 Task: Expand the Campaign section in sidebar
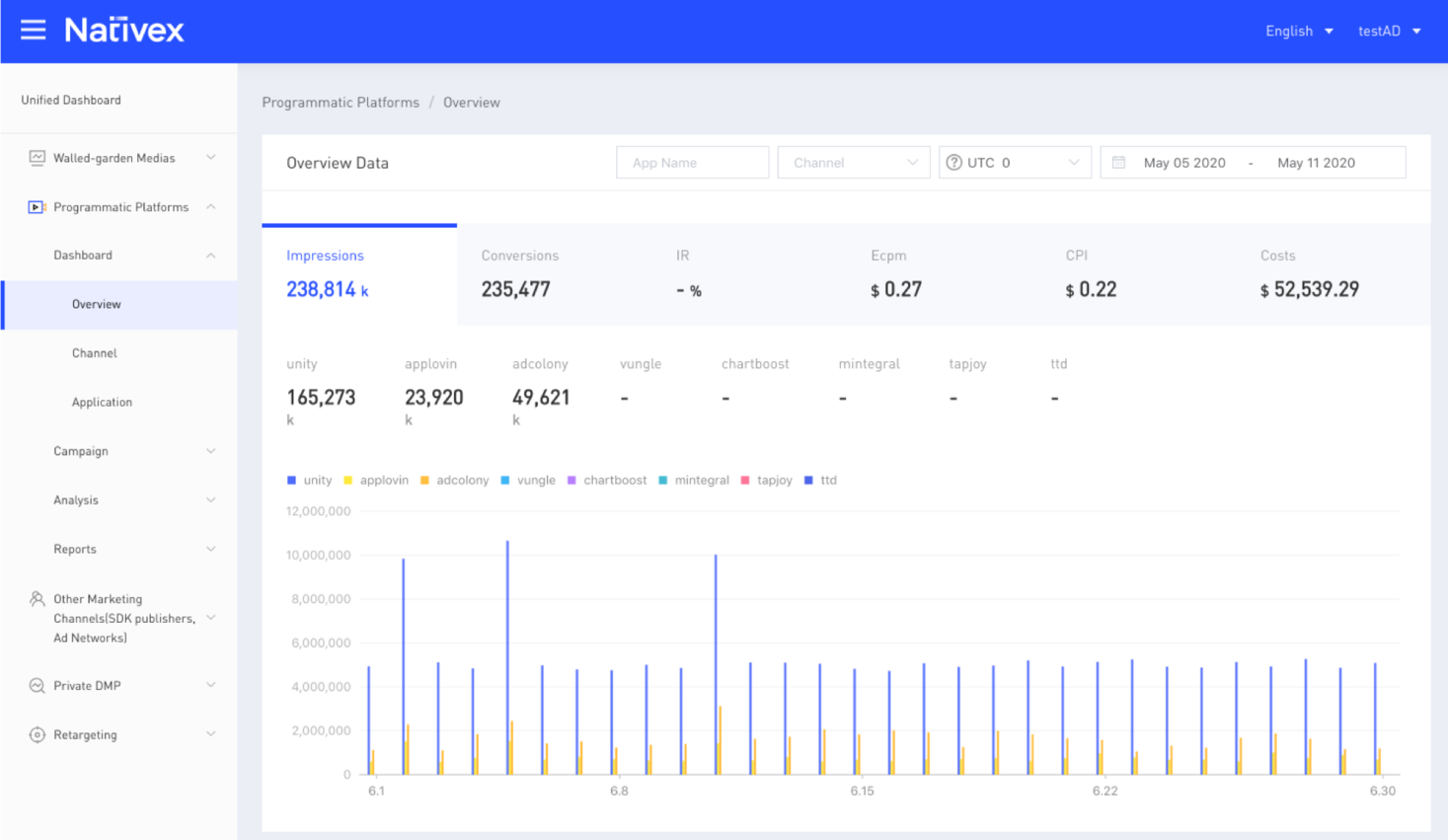coord(80,451)
